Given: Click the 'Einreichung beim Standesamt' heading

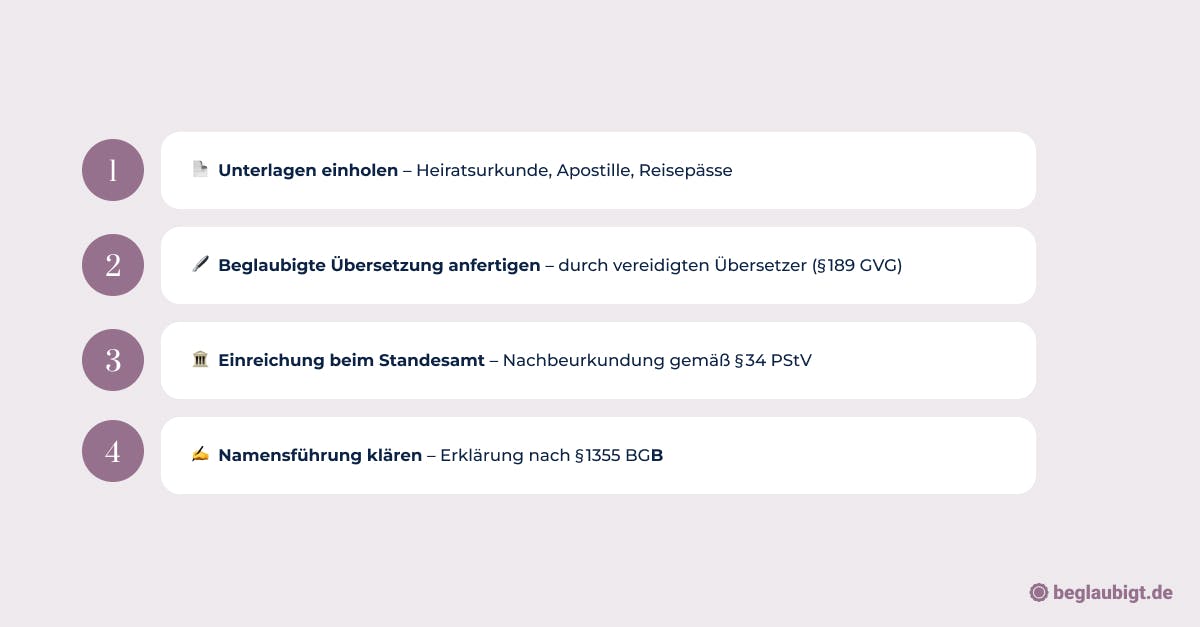Looking at the screenshot, I should 351,360.
